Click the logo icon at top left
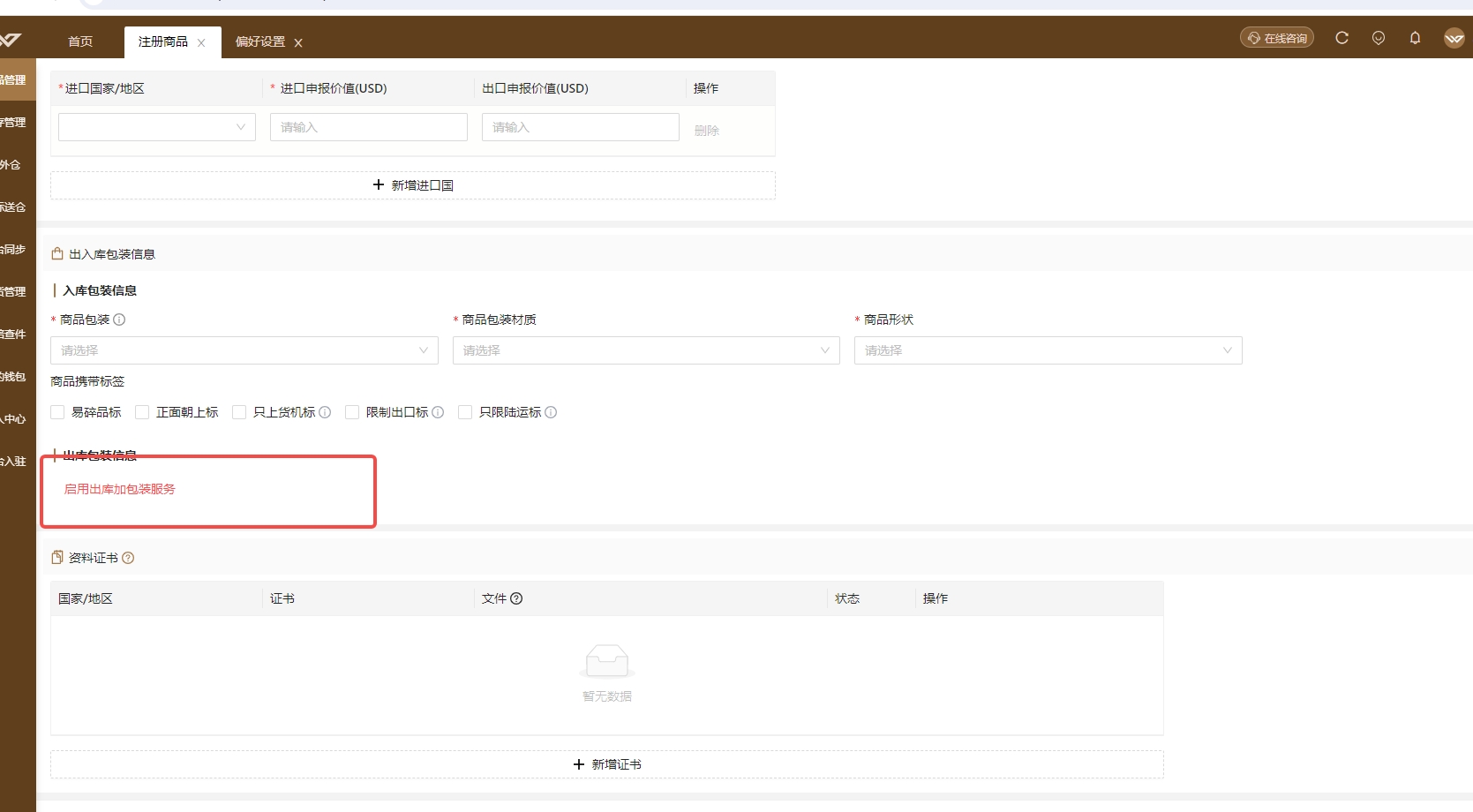1473x812 pixels. [x=11, y=40]
